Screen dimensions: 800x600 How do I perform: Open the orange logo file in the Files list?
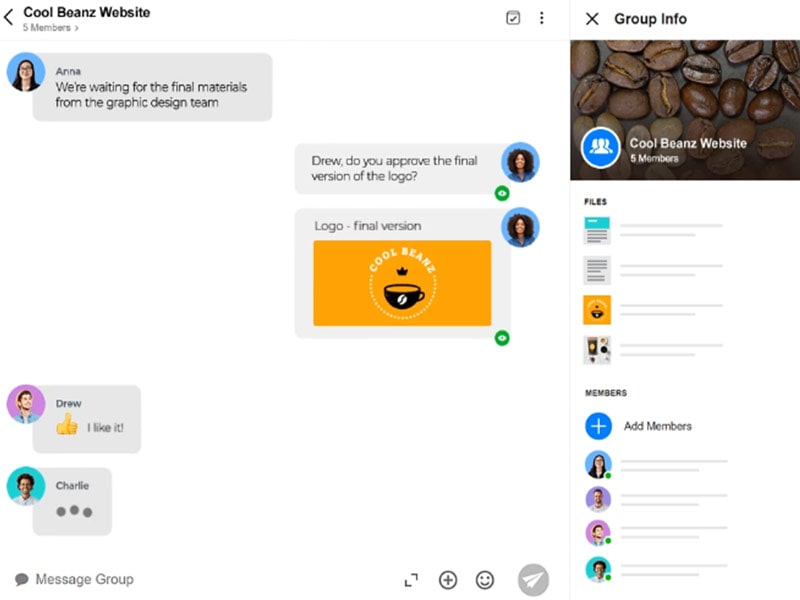pos(596,310)
